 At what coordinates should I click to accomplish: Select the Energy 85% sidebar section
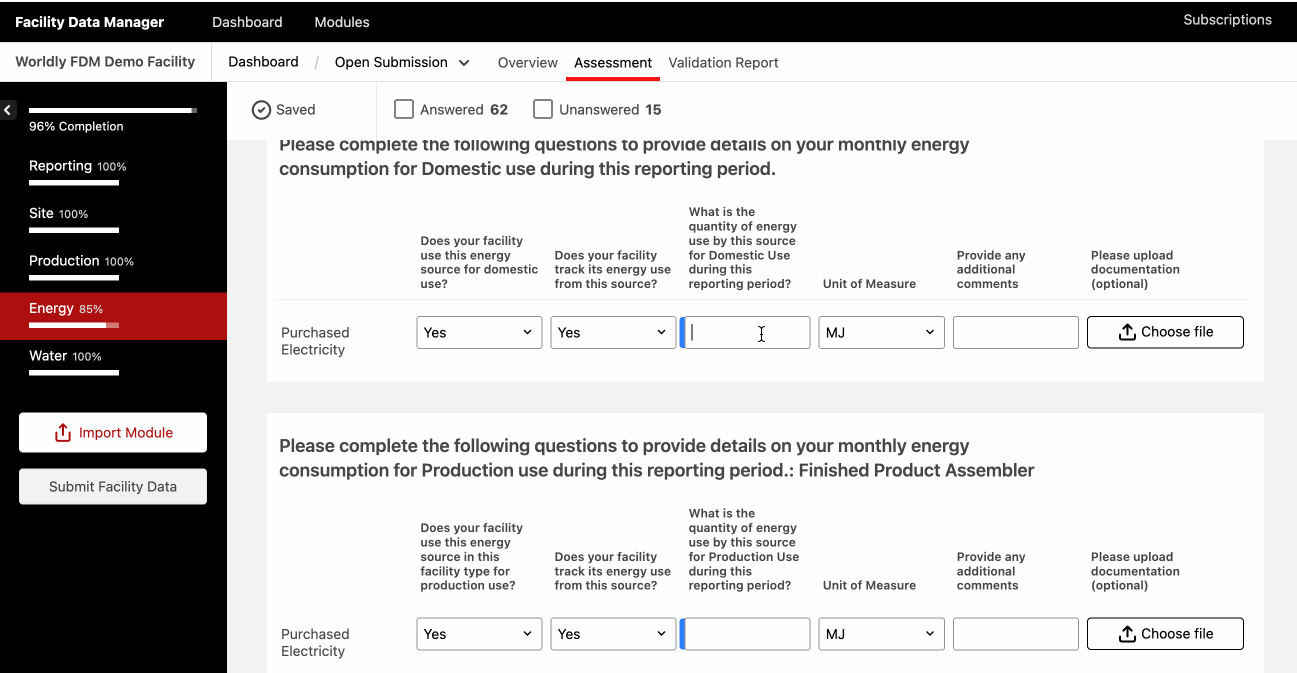point(113,316)
